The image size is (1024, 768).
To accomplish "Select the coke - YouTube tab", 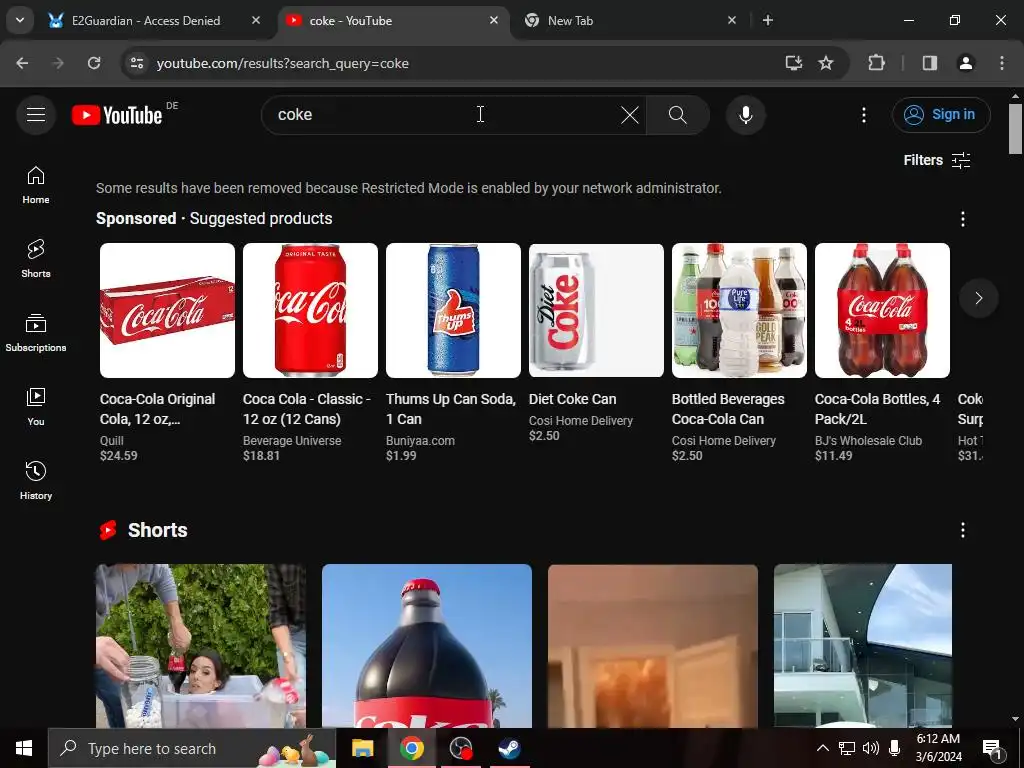I will pyautogui.click(x=394, y=21).
